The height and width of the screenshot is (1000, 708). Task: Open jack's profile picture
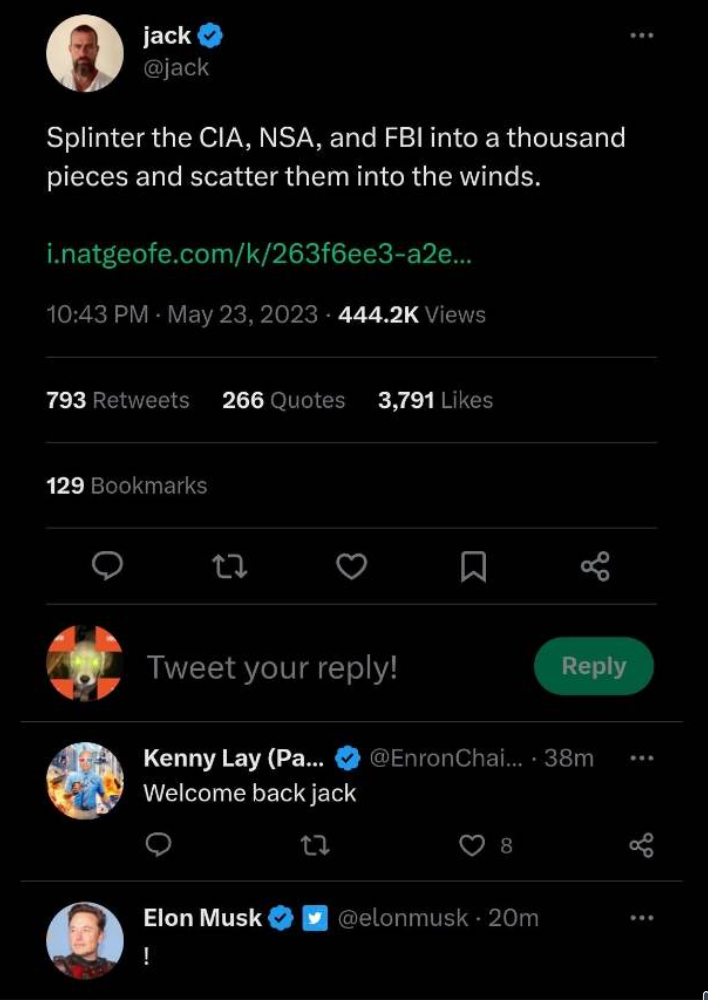(x=85, y=53)
